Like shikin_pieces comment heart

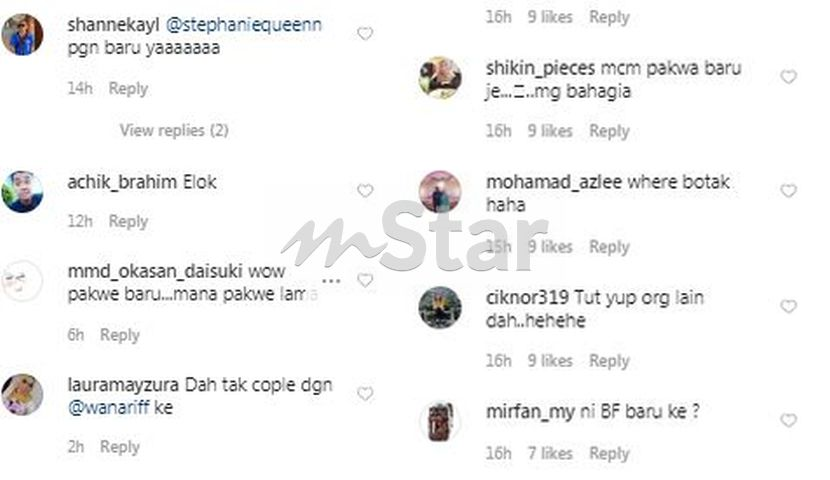tap(789, 77)
